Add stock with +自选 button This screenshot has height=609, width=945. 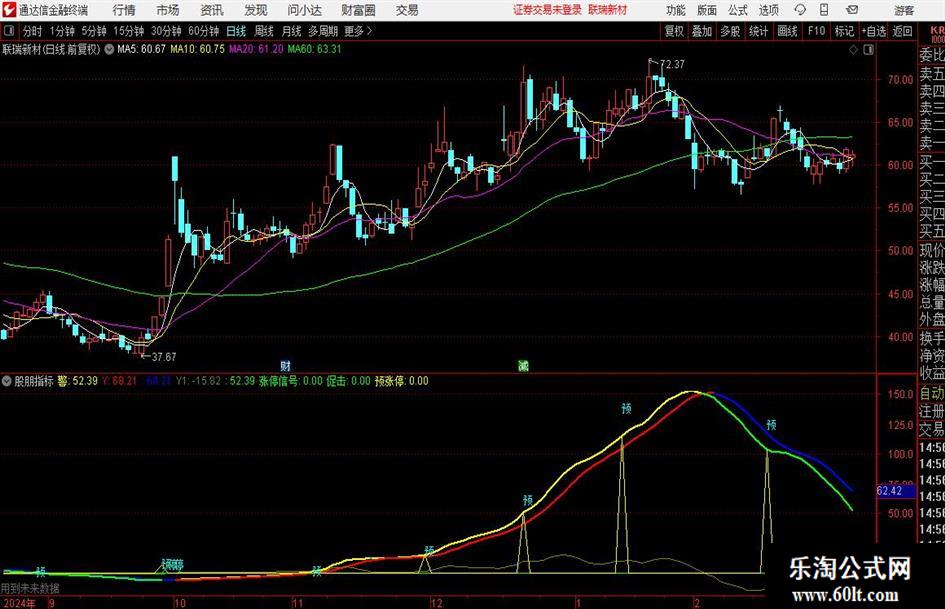[x=873, y=31]
